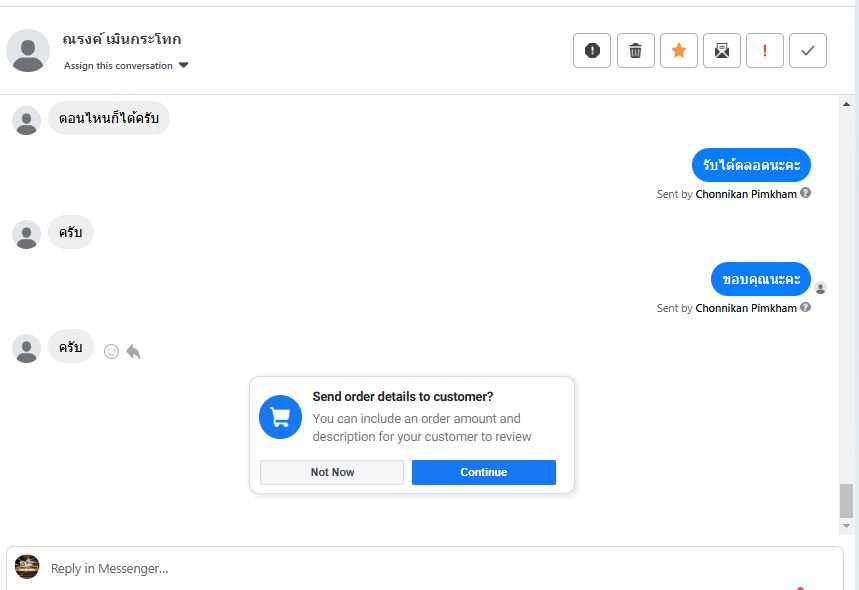Image resolution: width=859 pixels, height=590 pixels.
Task: Open info icon beside the first 'Sent by' label
Action: tap(806, 193)
